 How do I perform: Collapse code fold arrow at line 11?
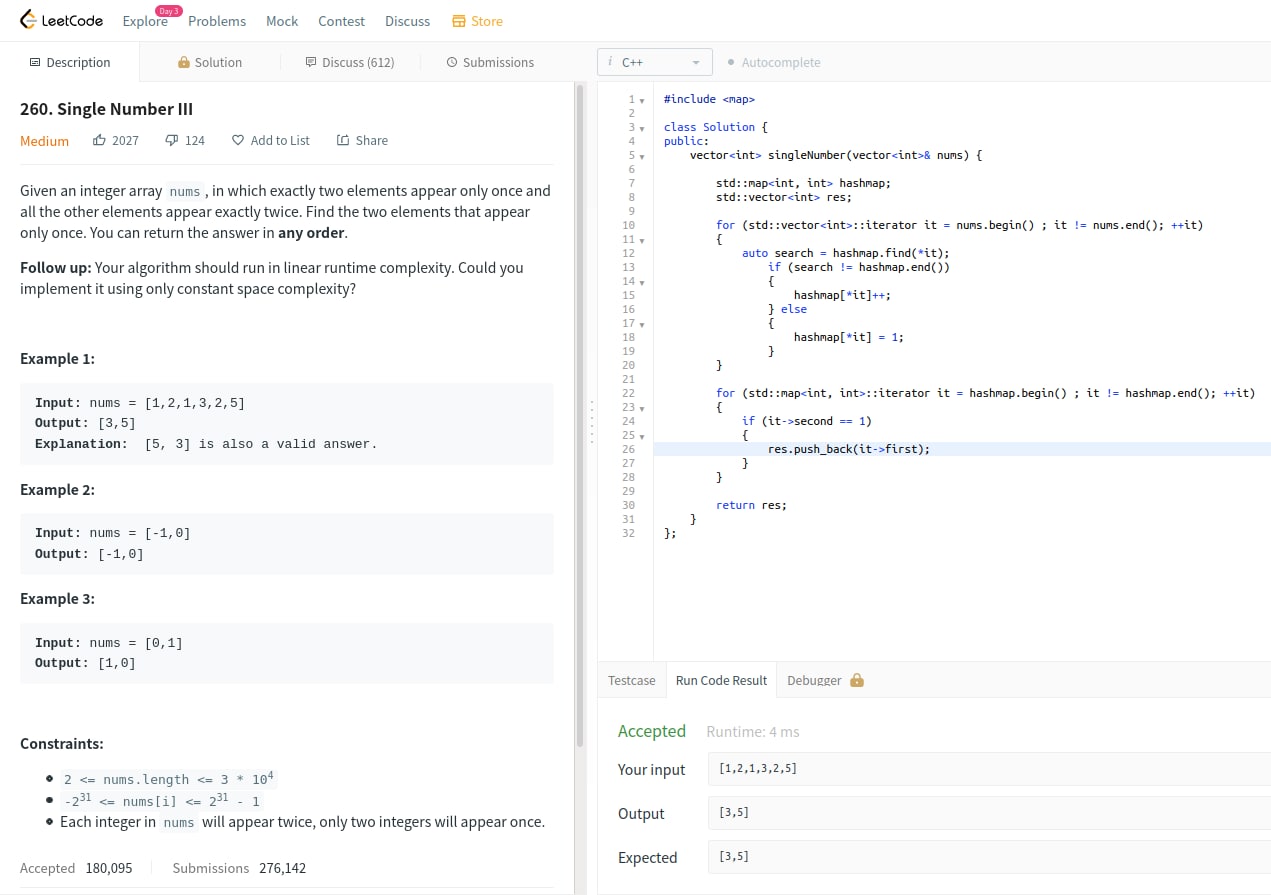[641, 240]
